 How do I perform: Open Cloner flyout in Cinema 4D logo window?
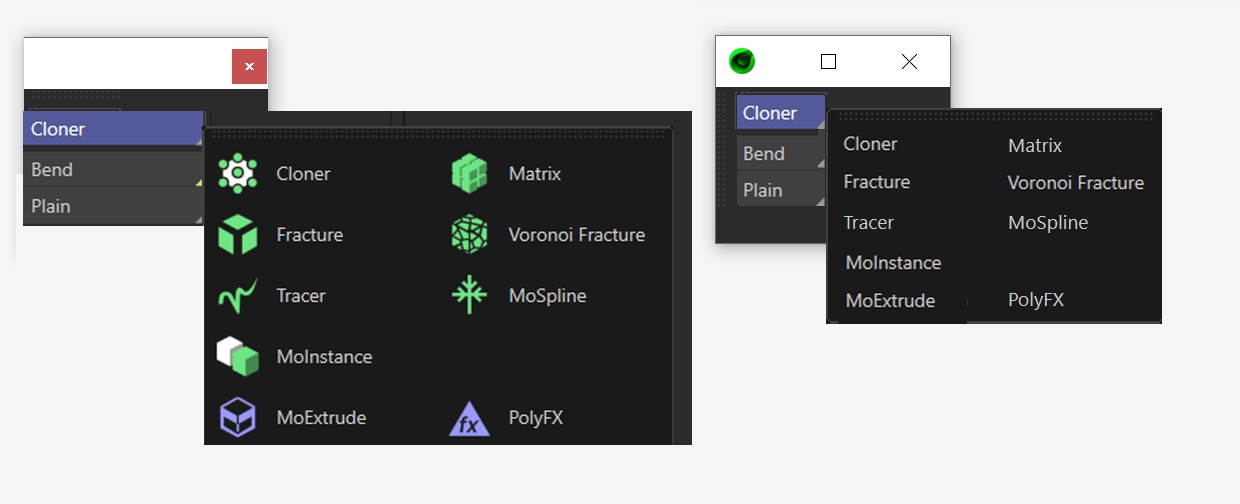(781, 113)
